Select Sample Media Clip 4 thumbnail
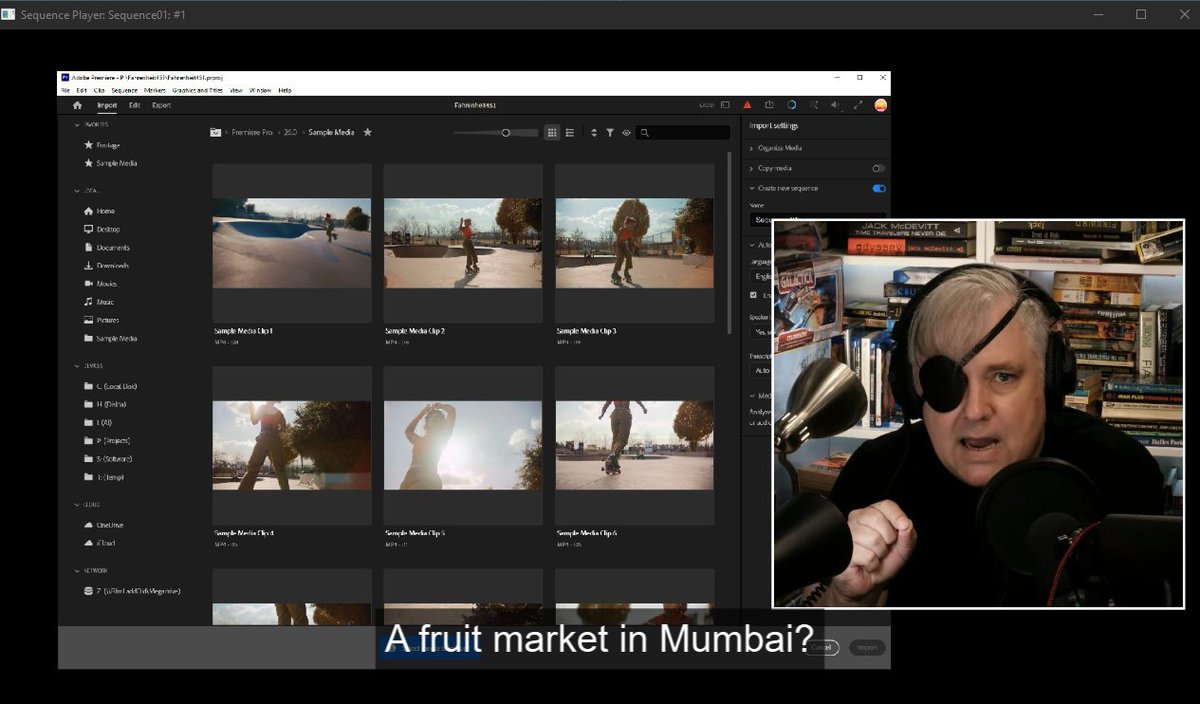 292,446
